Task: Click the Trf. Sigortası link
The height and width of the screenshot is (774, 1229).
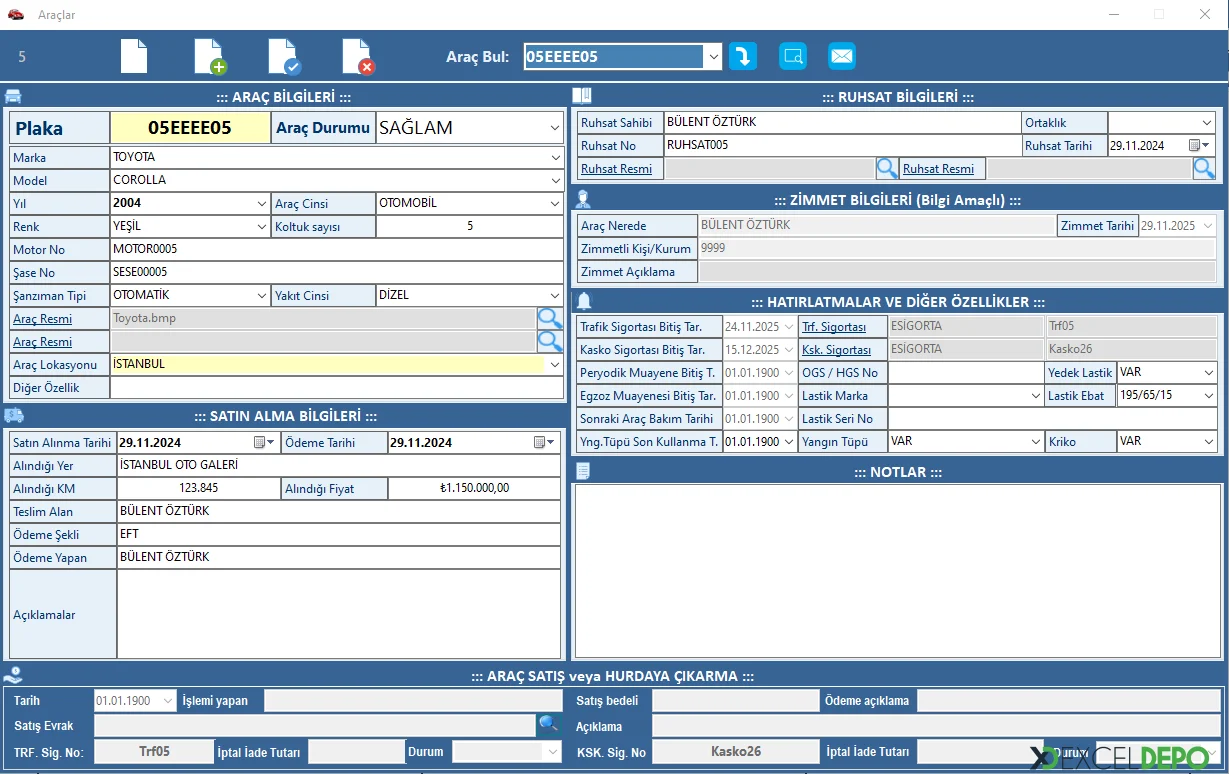Action: coord(833,327)
